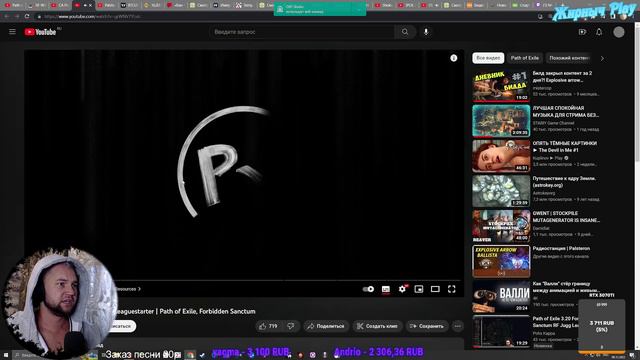Start voice search with microphone icon

click(x=426, y=32)
